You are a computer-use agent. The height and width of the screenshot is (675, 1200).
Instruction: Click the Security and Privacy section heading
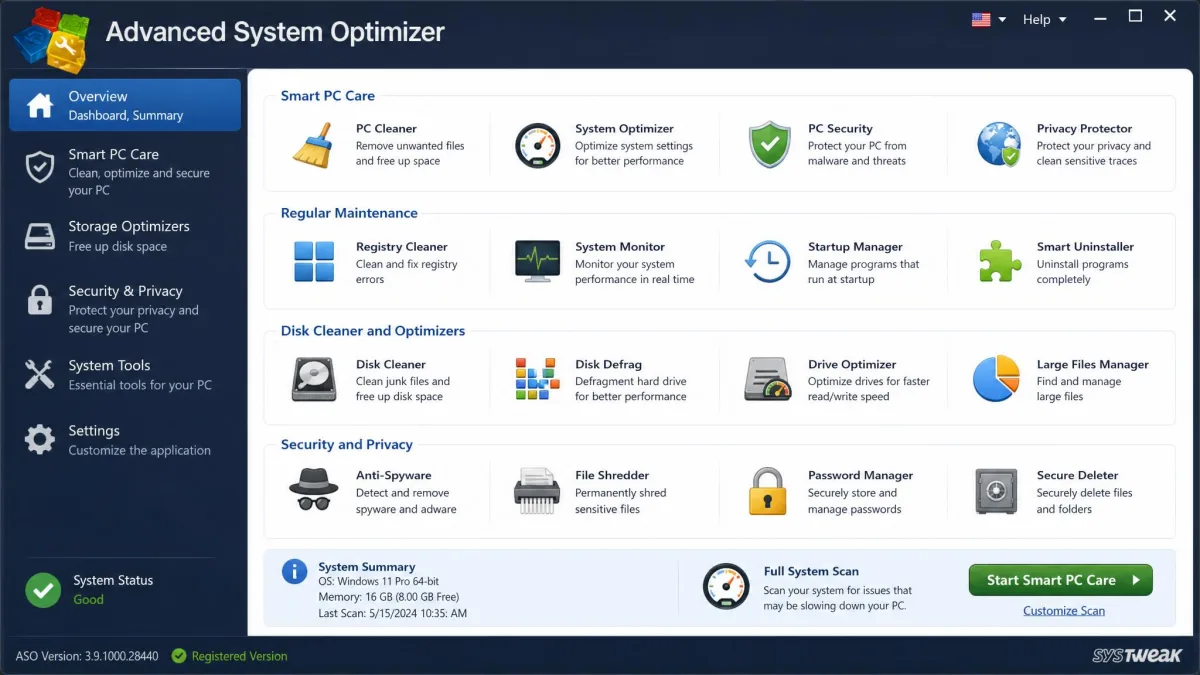[x=346, y=444]
